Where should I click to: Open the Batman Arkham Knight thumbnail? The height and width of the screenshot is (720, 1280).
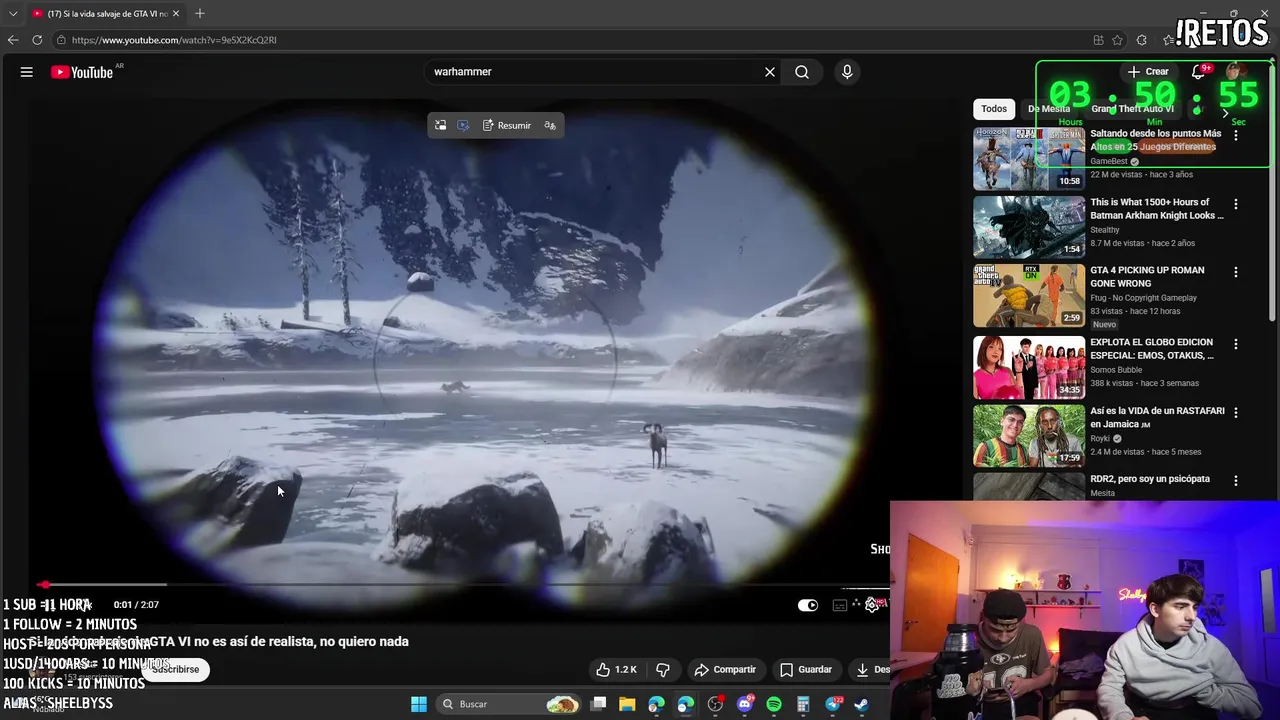pyautogui.click(x=1029, y=227)
